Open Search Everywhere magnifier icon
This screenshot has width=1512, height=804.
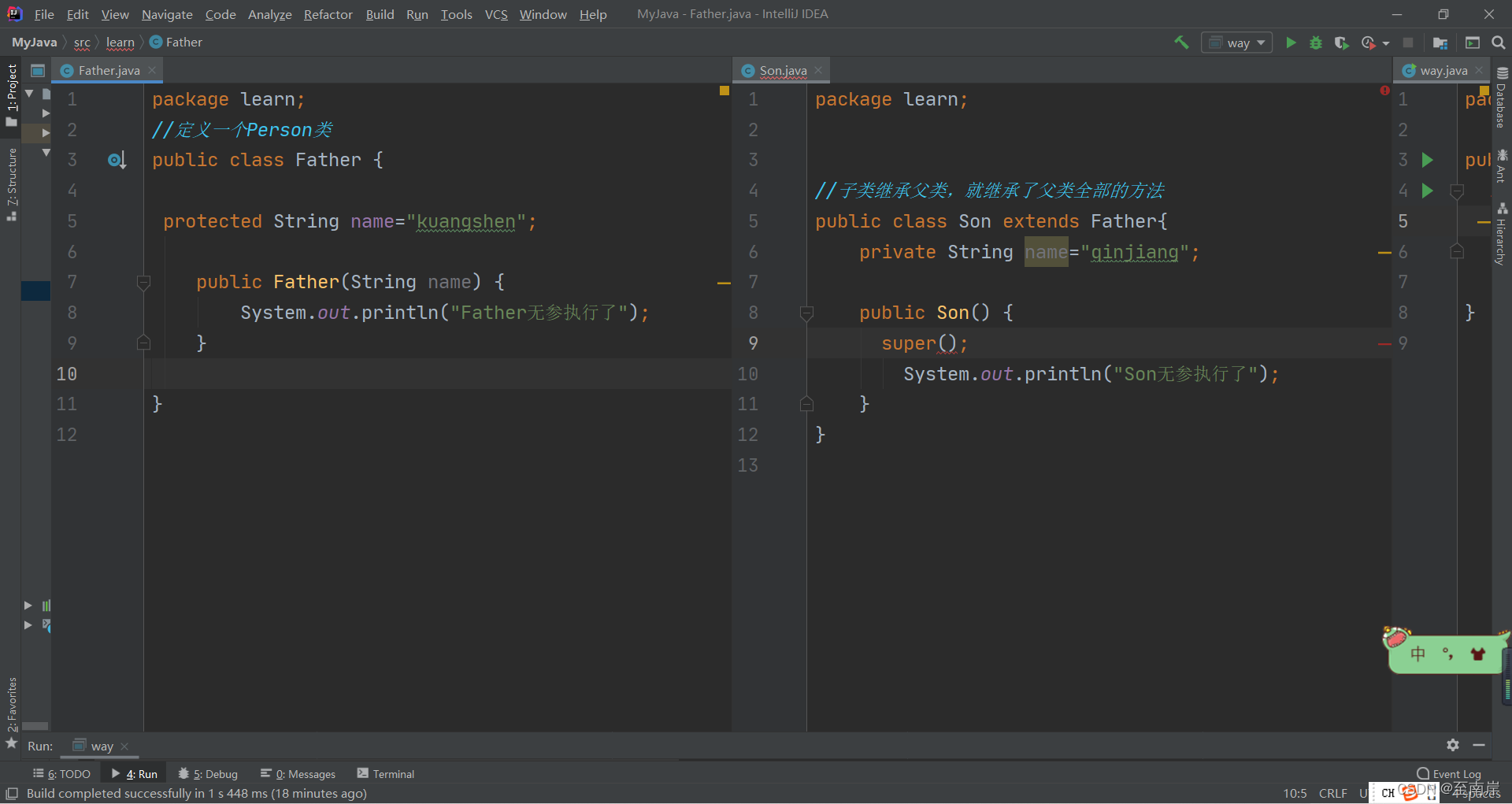click(1499, 43)
